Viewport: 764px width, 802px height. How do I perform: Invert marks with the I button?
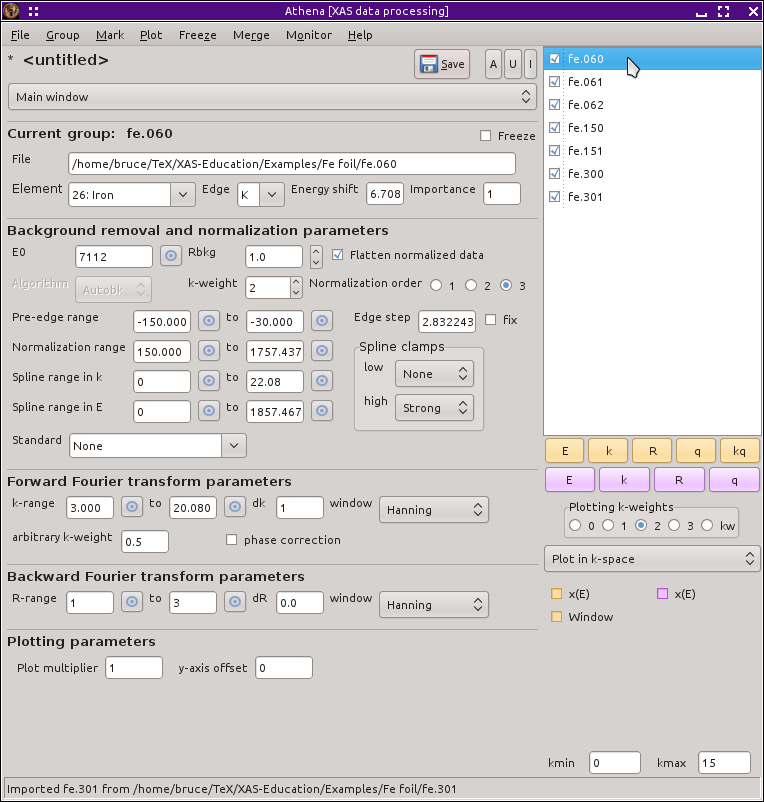[x=530, y=64]
